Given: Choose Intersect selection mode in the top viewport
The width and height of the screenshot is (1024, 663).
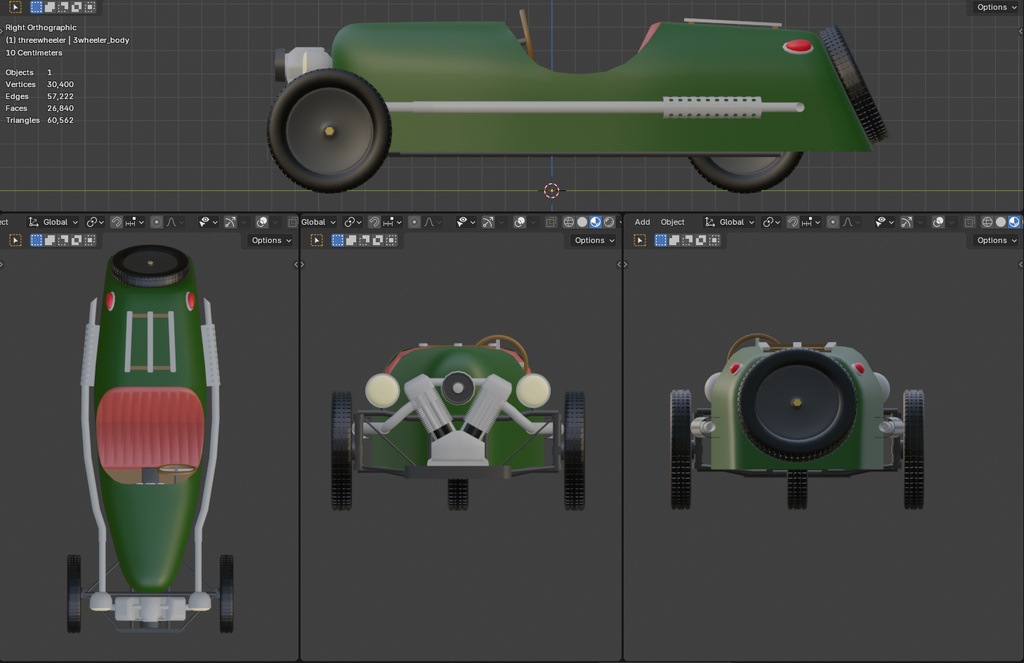Looking at the screenshot, I should click(x=89, y=7).
